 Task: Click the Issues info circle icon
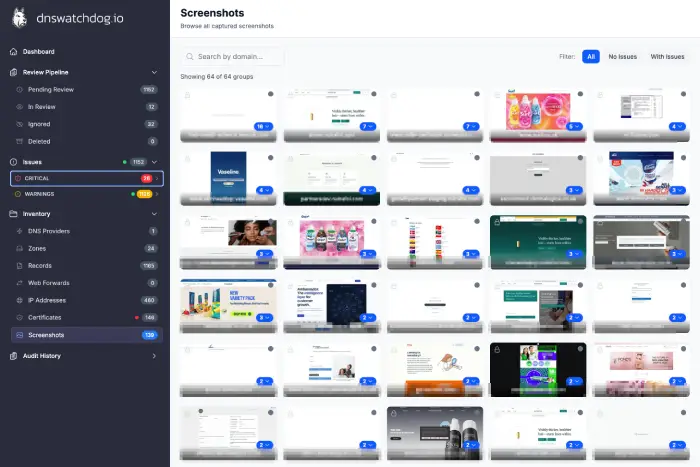(x=13, y=162)
